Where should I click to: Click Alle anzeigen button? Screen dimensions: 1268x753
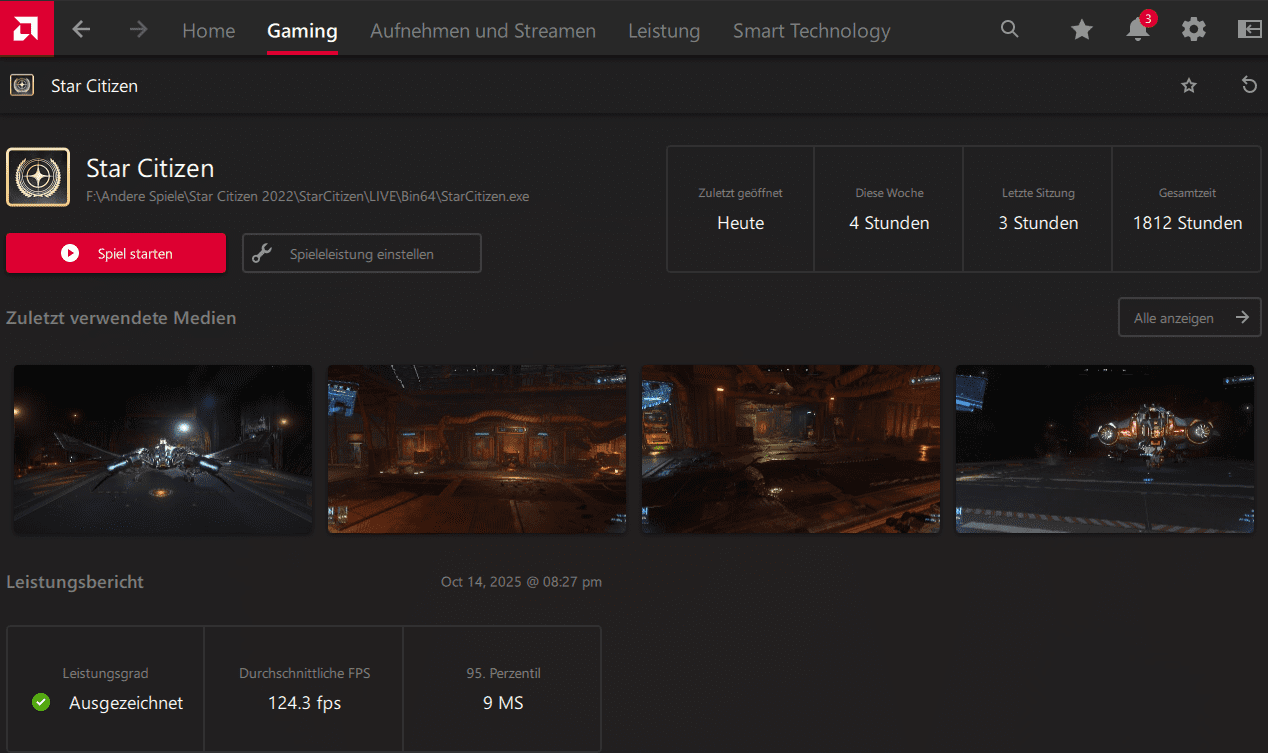(1190, 318)
